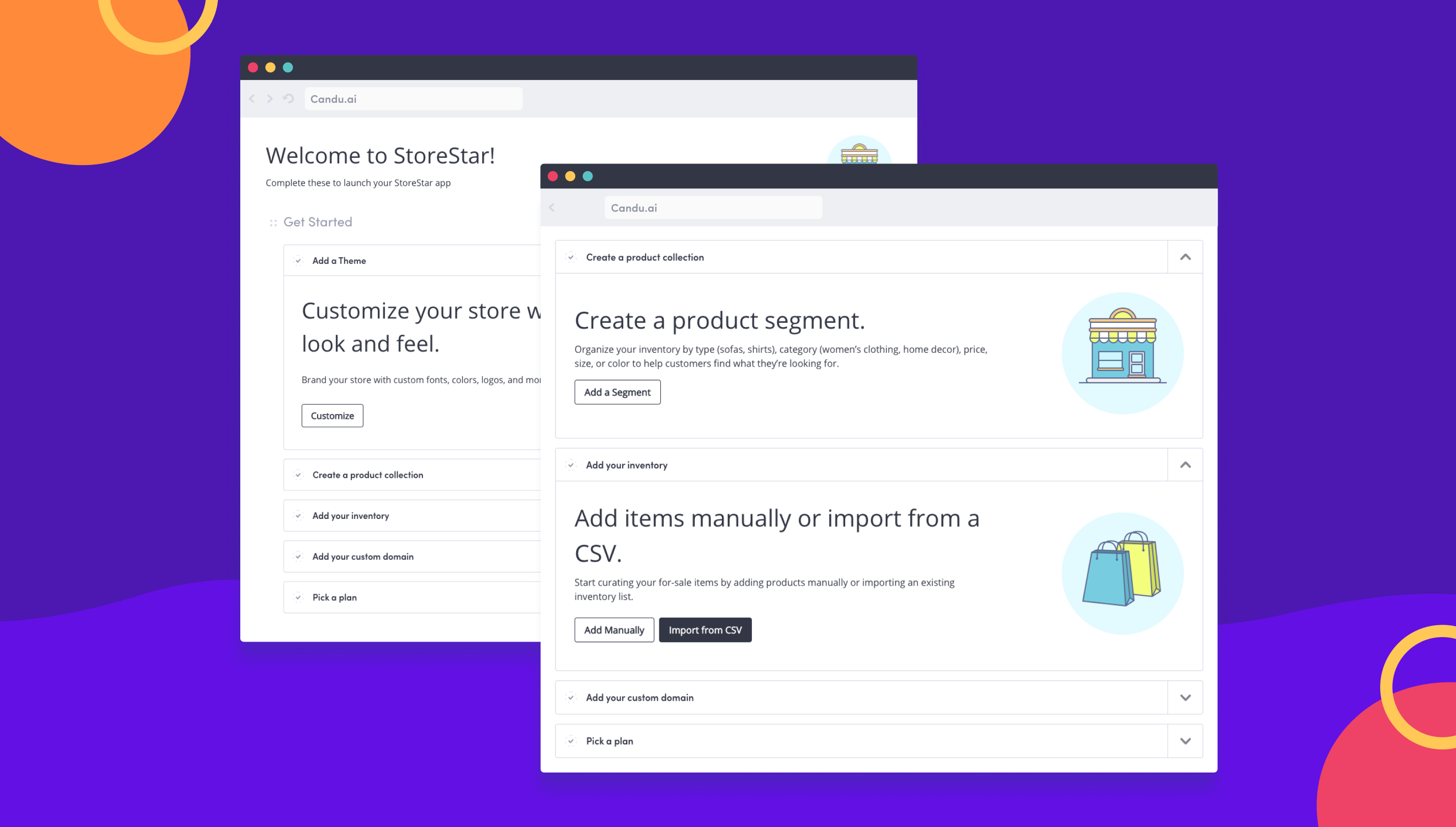Click reload icon in rear browser window

(288, 99)
